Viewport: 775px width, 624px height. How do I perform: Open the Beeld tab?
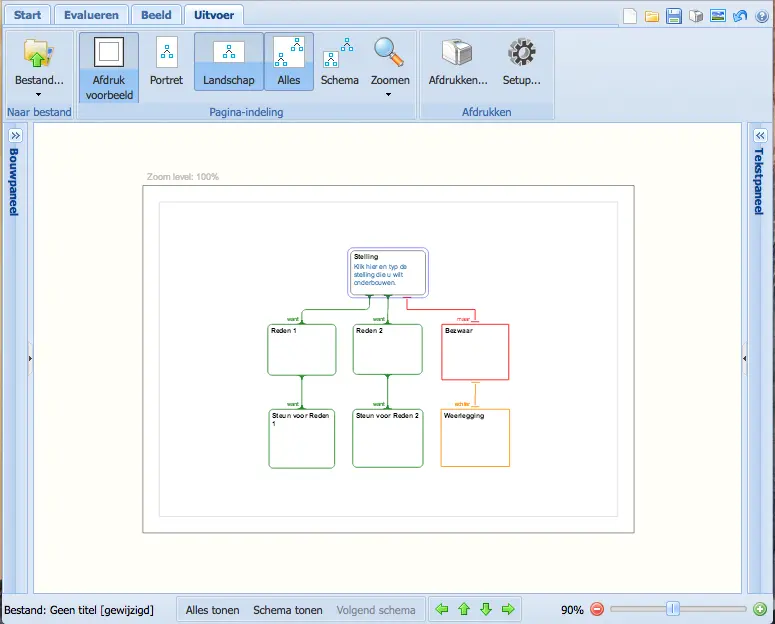click(155, 15)
